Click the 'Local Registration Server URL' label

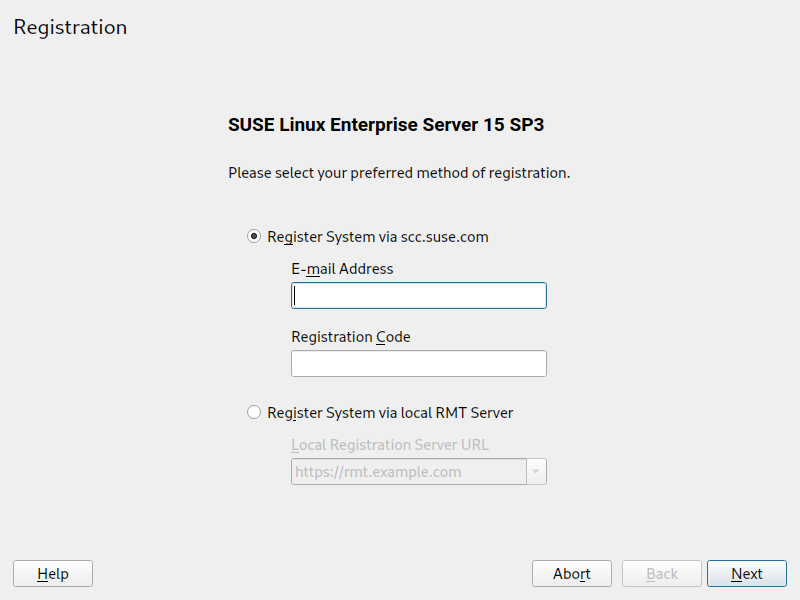pos(389,445)
